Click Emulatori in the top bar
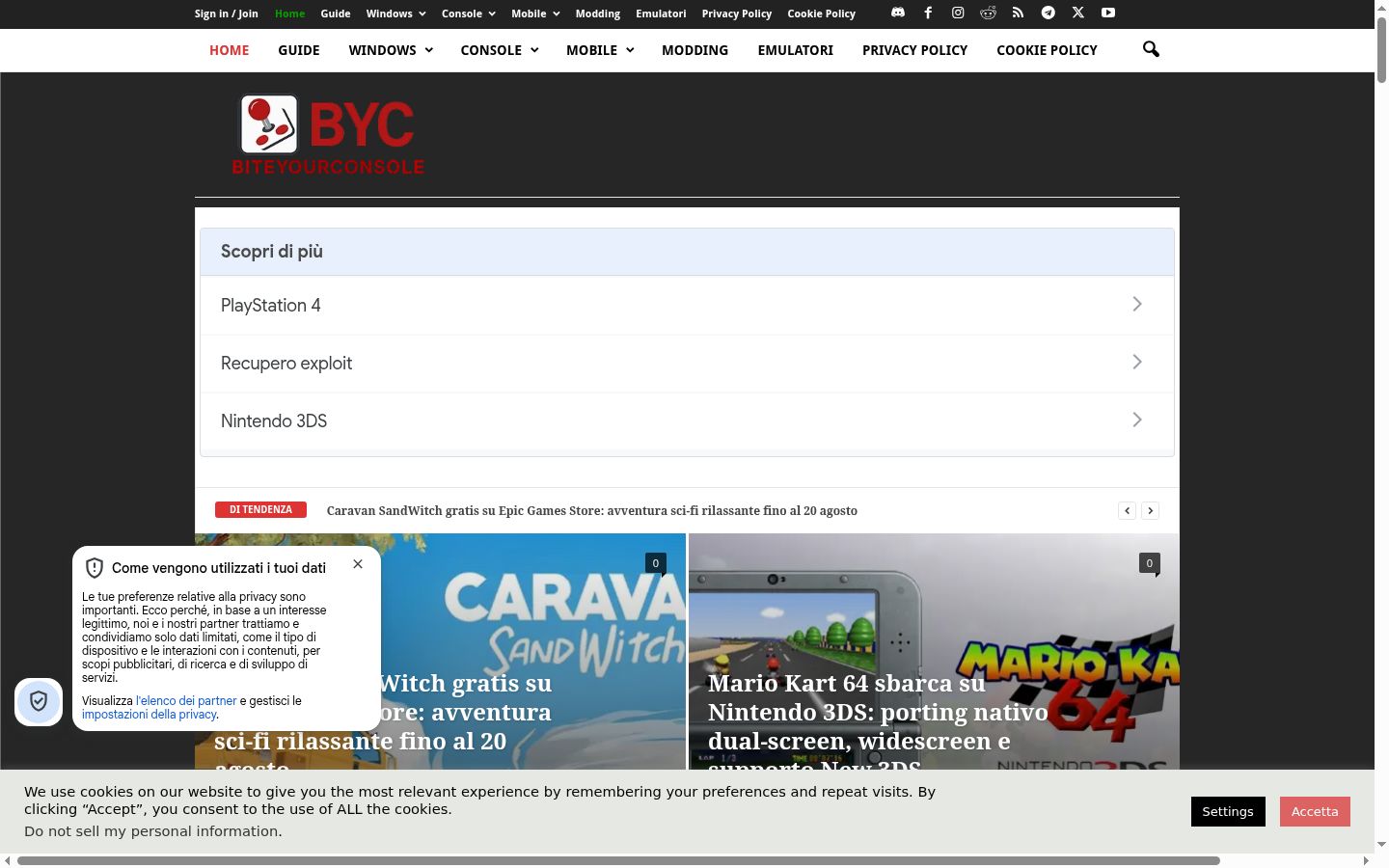Screen dimensions: 1389x868 661,14
